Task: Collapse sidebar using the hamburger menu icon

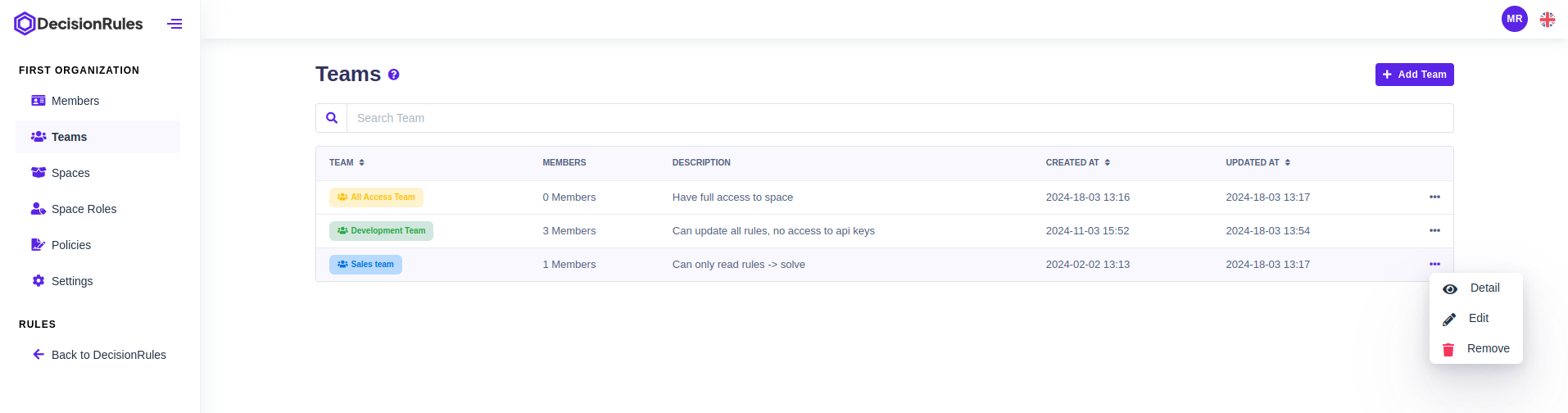Action: click(x=174, y=24)
